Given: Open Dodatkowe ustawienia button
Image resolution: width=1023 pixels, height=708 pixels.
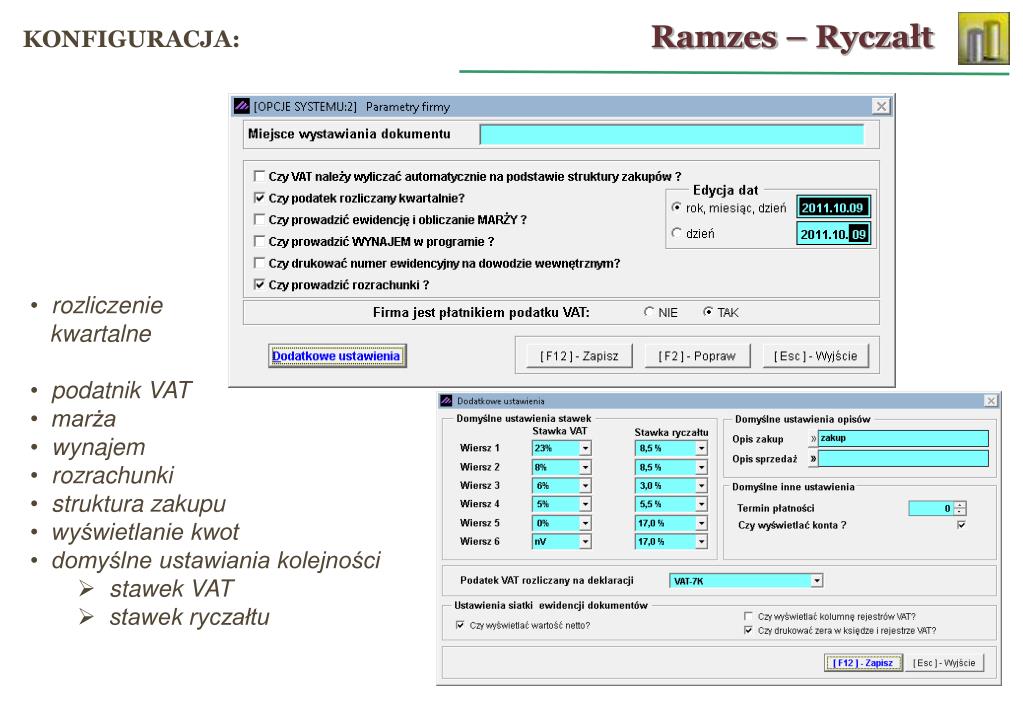Looking at the screenshot, I should [337, 356].
